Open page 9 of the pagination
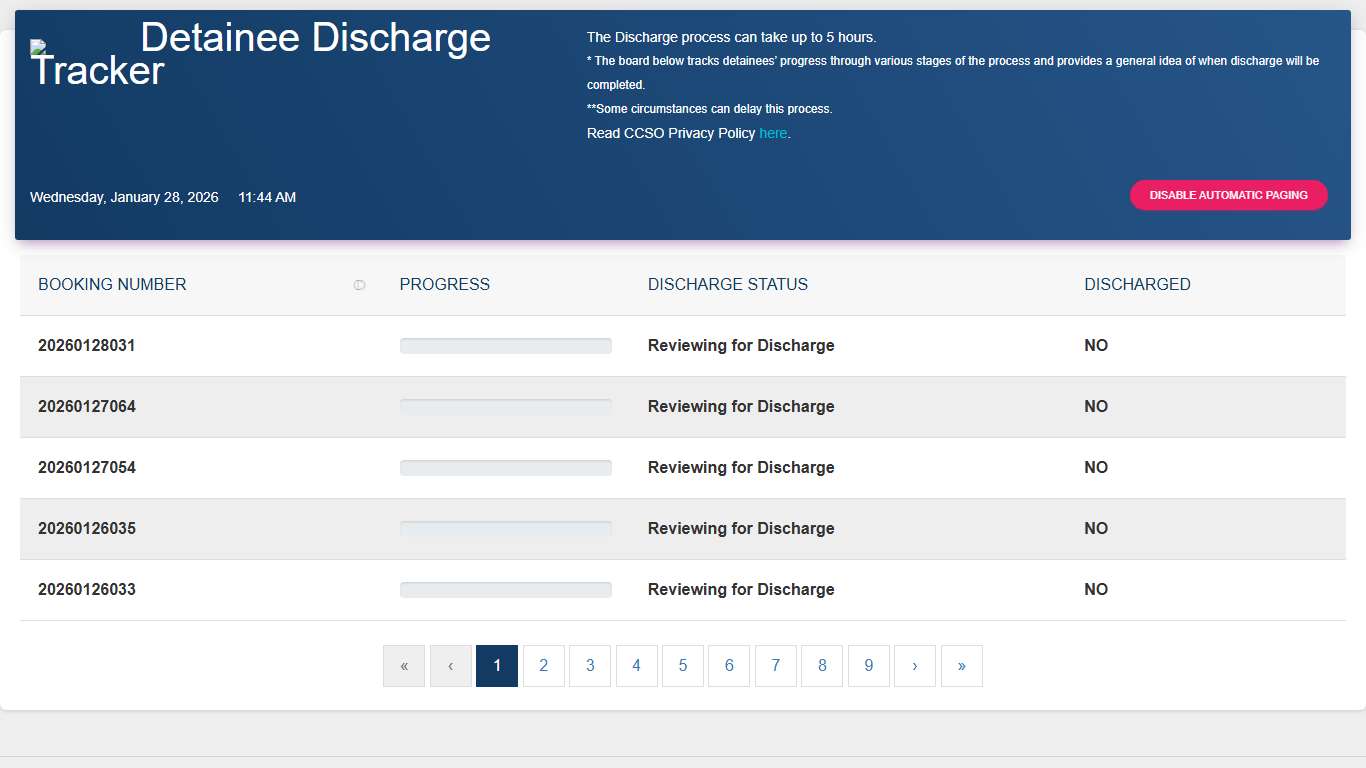This screenshot has height=768, width=1366. (868, 665)
